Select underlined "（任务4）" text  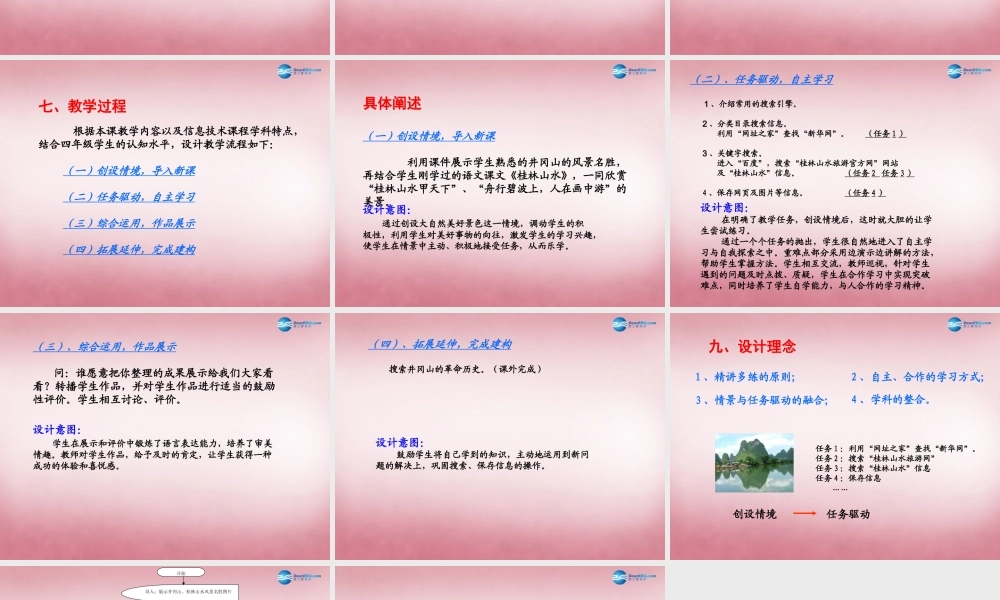865,193
